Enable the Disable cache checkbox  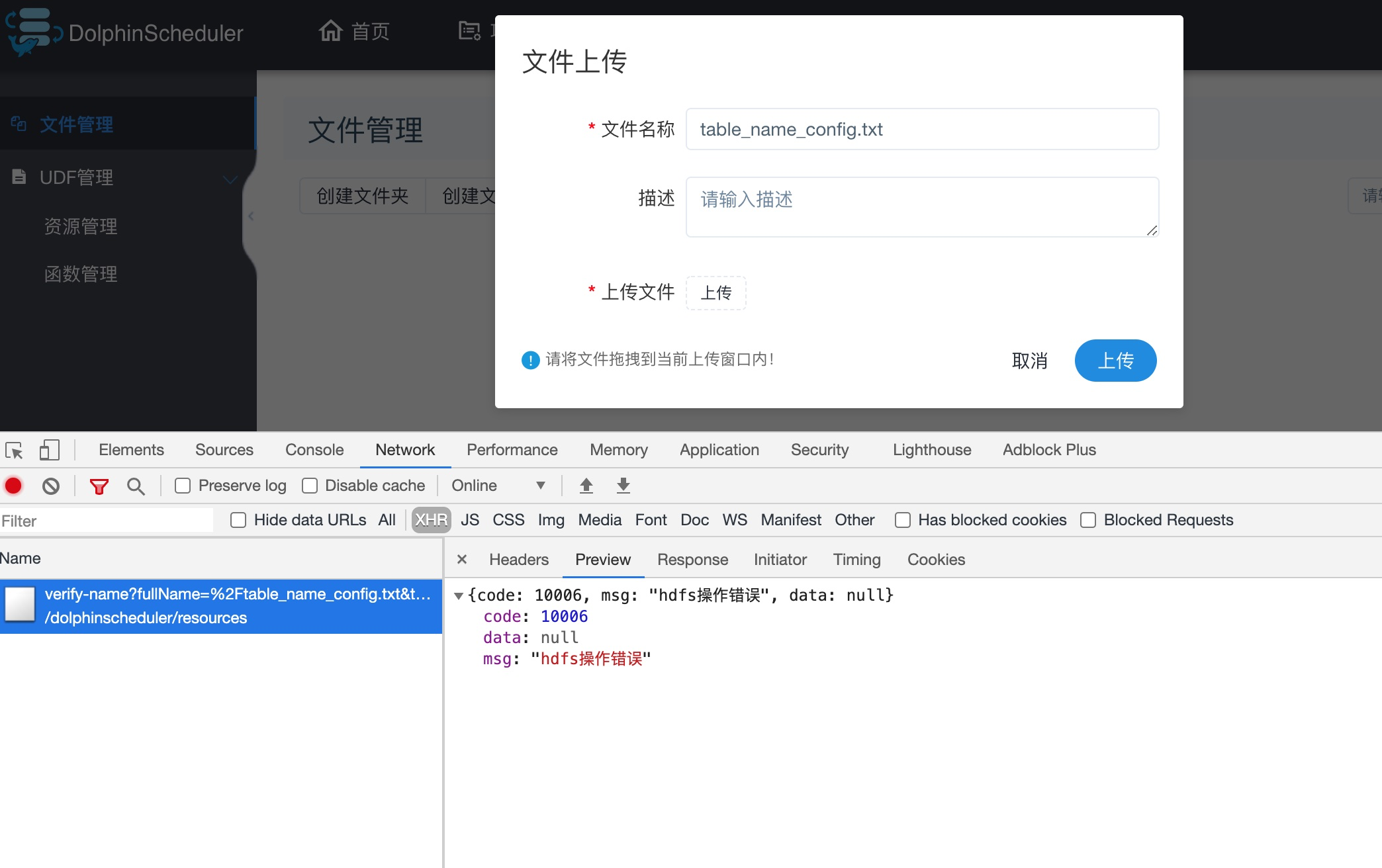310,485
